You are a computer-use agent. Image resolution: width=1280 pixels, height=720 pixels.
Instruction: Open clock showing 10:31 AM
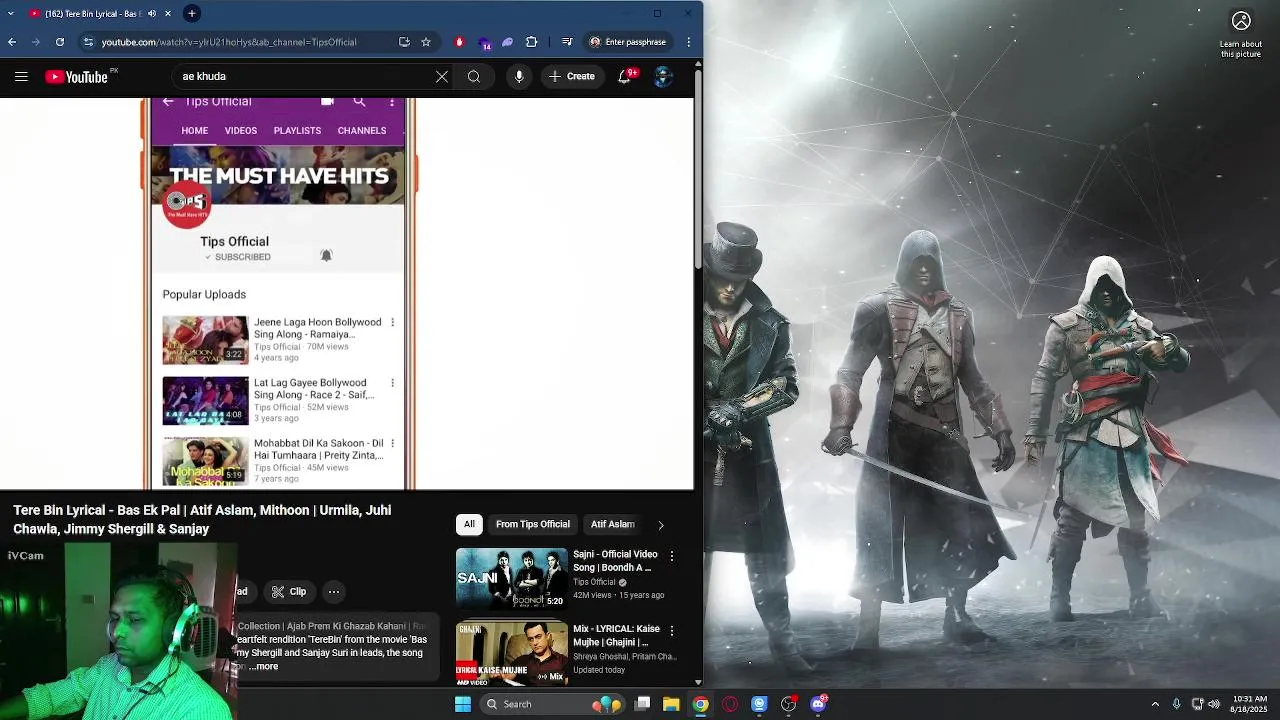1249,704
